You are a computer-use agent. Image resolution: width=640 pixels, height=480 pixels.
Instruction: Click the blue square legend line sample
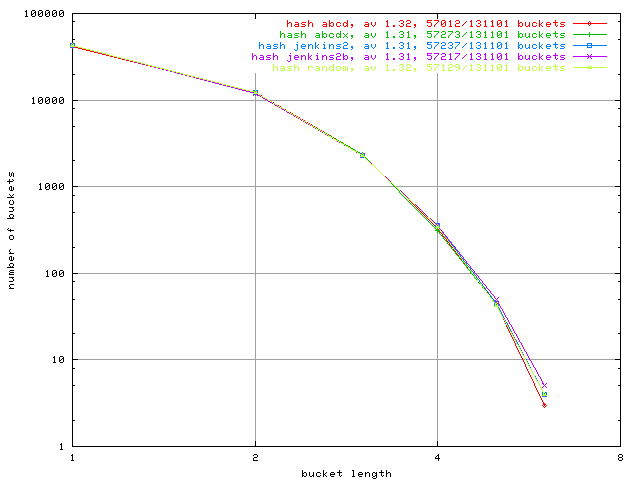(590, 46)
